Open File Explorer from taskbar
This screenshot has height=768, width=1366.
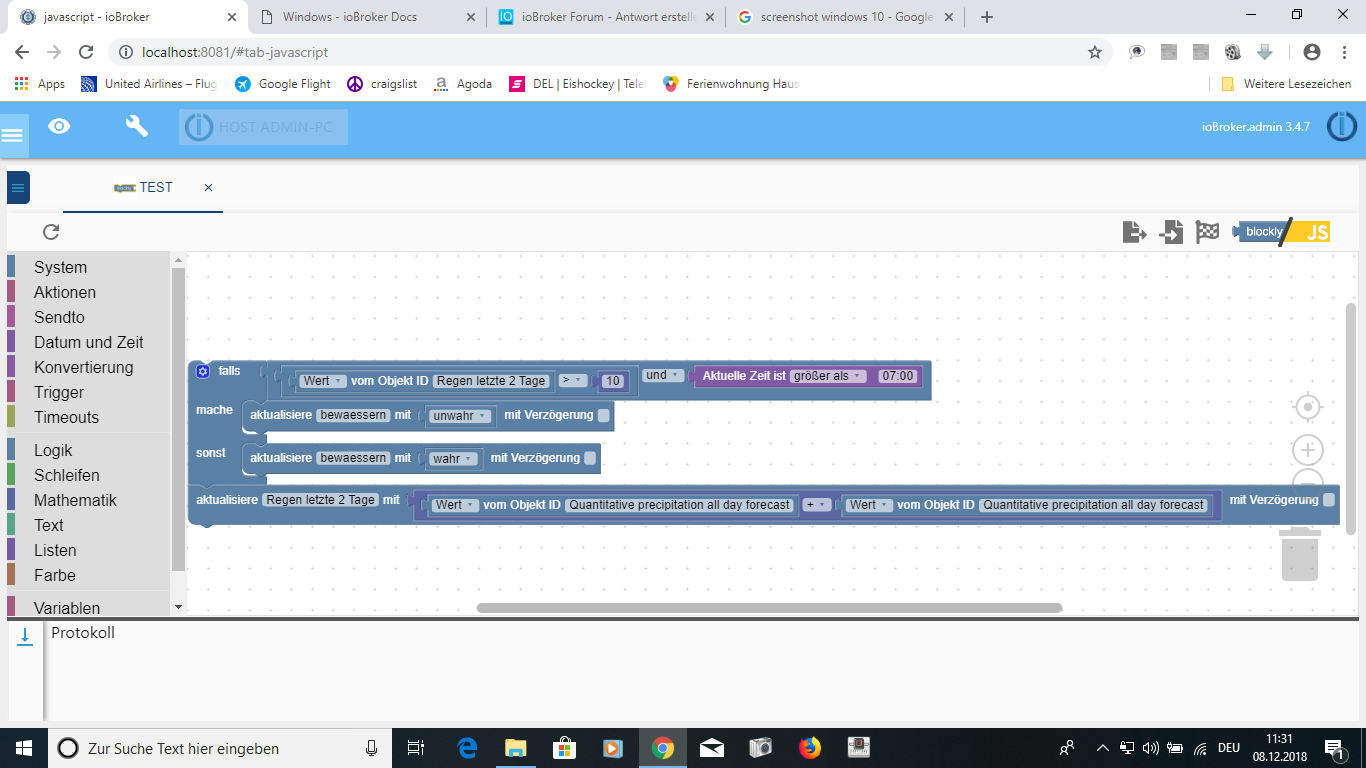coord(515,747)
